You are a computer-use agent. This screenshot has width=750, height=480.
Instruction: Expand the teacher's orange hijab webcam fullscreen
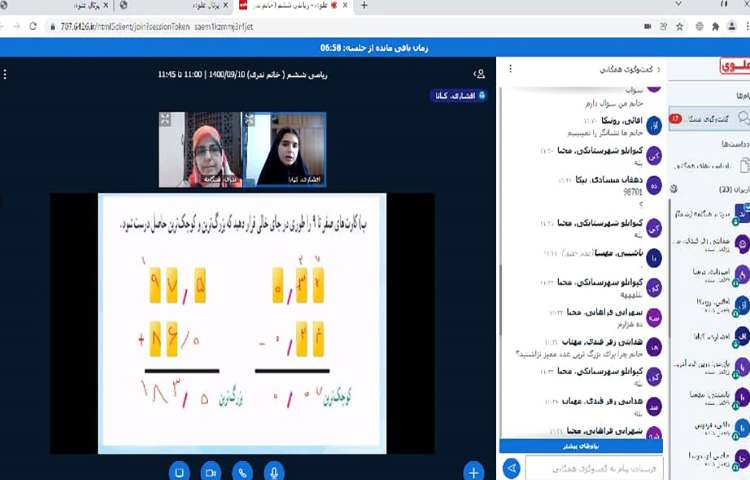pos(165,120)
